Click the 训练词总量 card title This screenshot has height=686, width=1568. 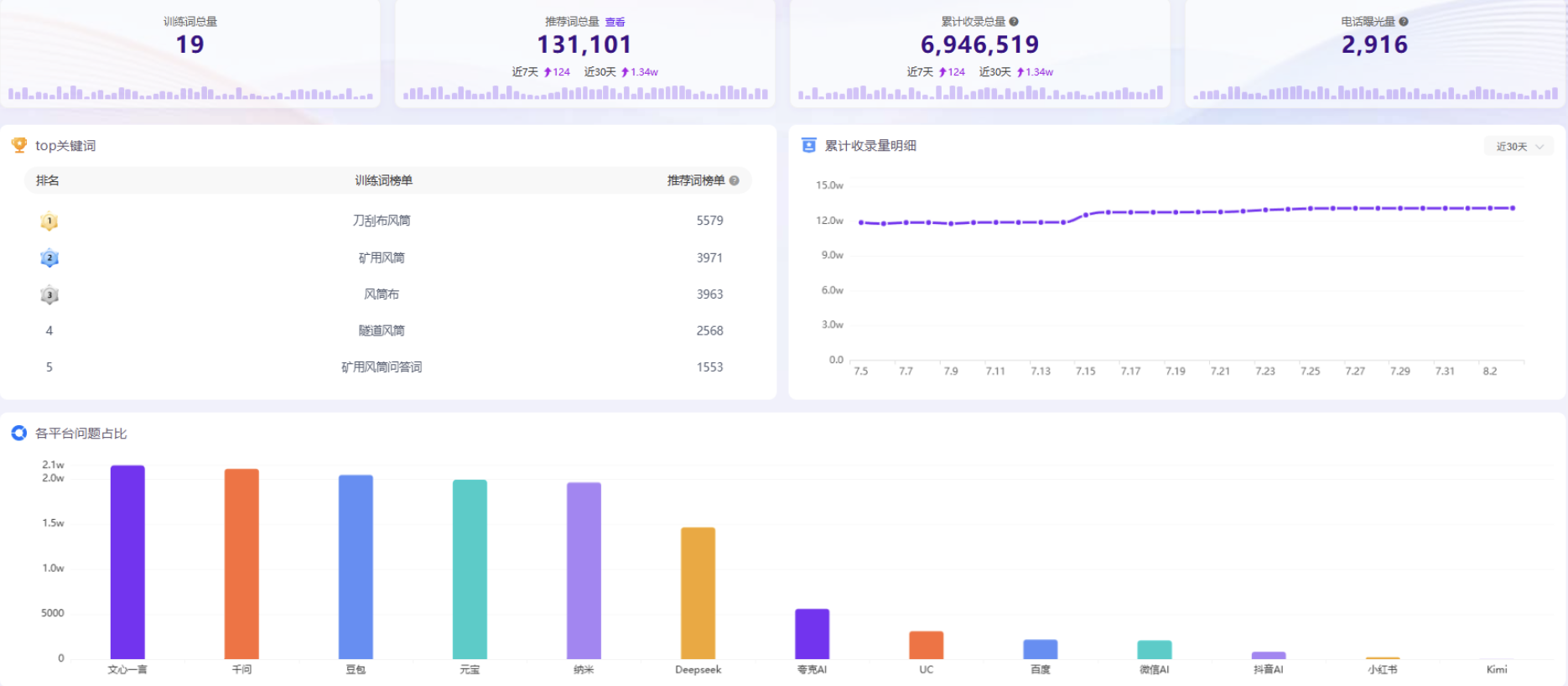pos(190,22)
